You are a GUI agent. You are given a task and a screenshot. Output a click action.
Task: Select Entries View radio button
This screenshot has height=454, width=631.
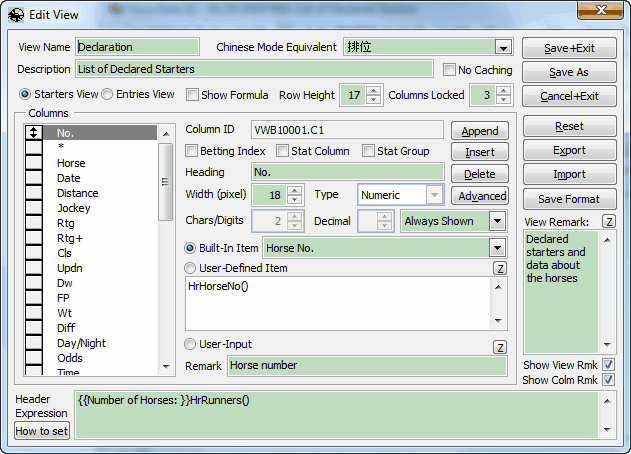107,94
